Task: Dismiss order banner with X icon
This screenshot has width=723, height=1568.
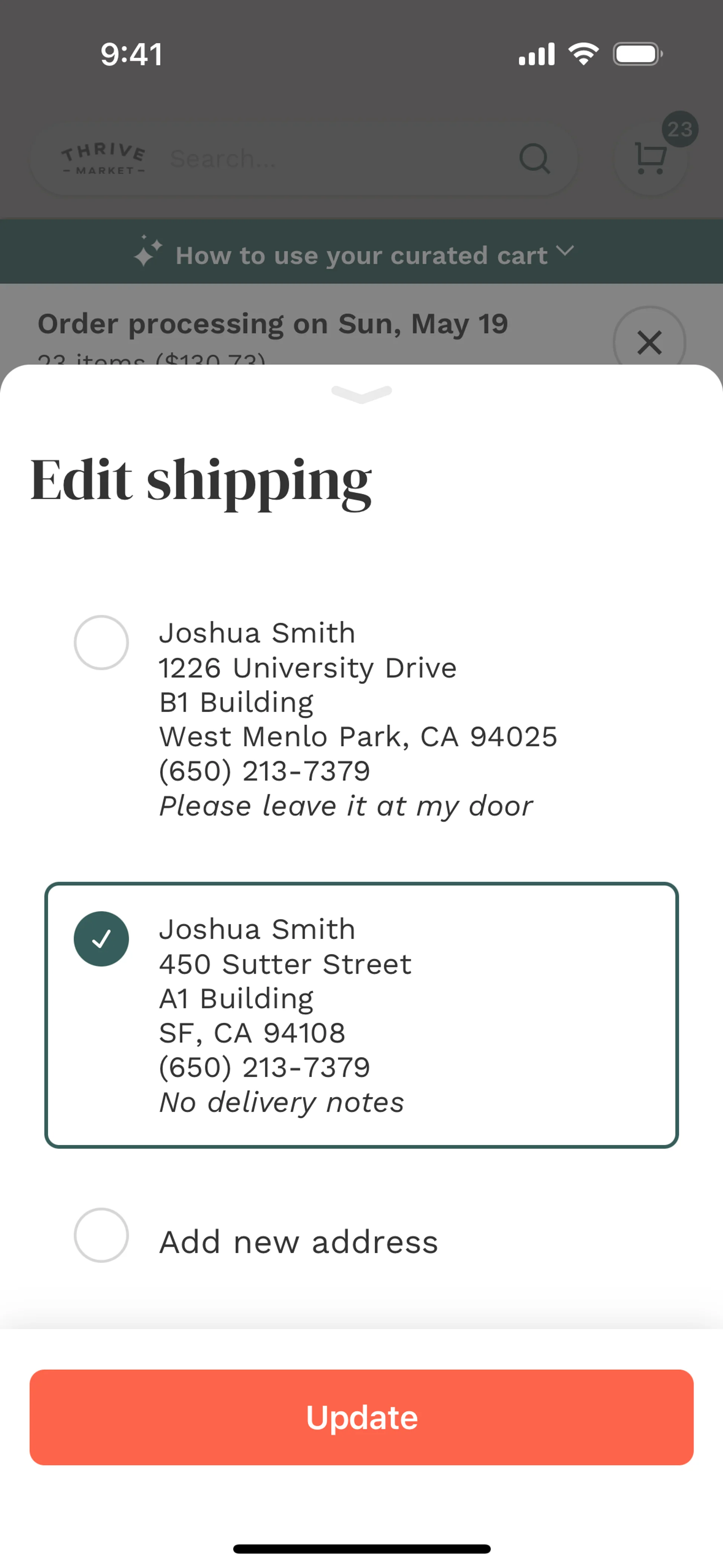Action: pyautogui.click(x=649, y=342)
